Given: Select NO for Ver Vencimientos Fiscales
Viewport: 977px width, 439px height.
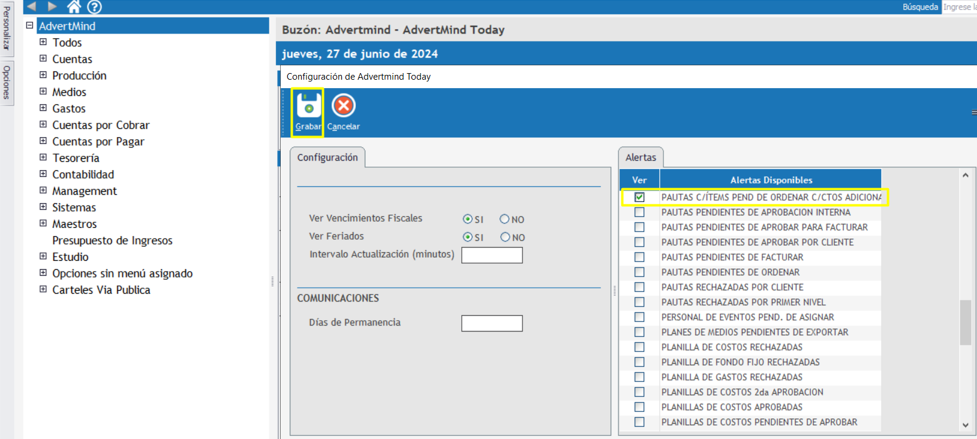Looking at the screenshot, I should click(505, 219).
